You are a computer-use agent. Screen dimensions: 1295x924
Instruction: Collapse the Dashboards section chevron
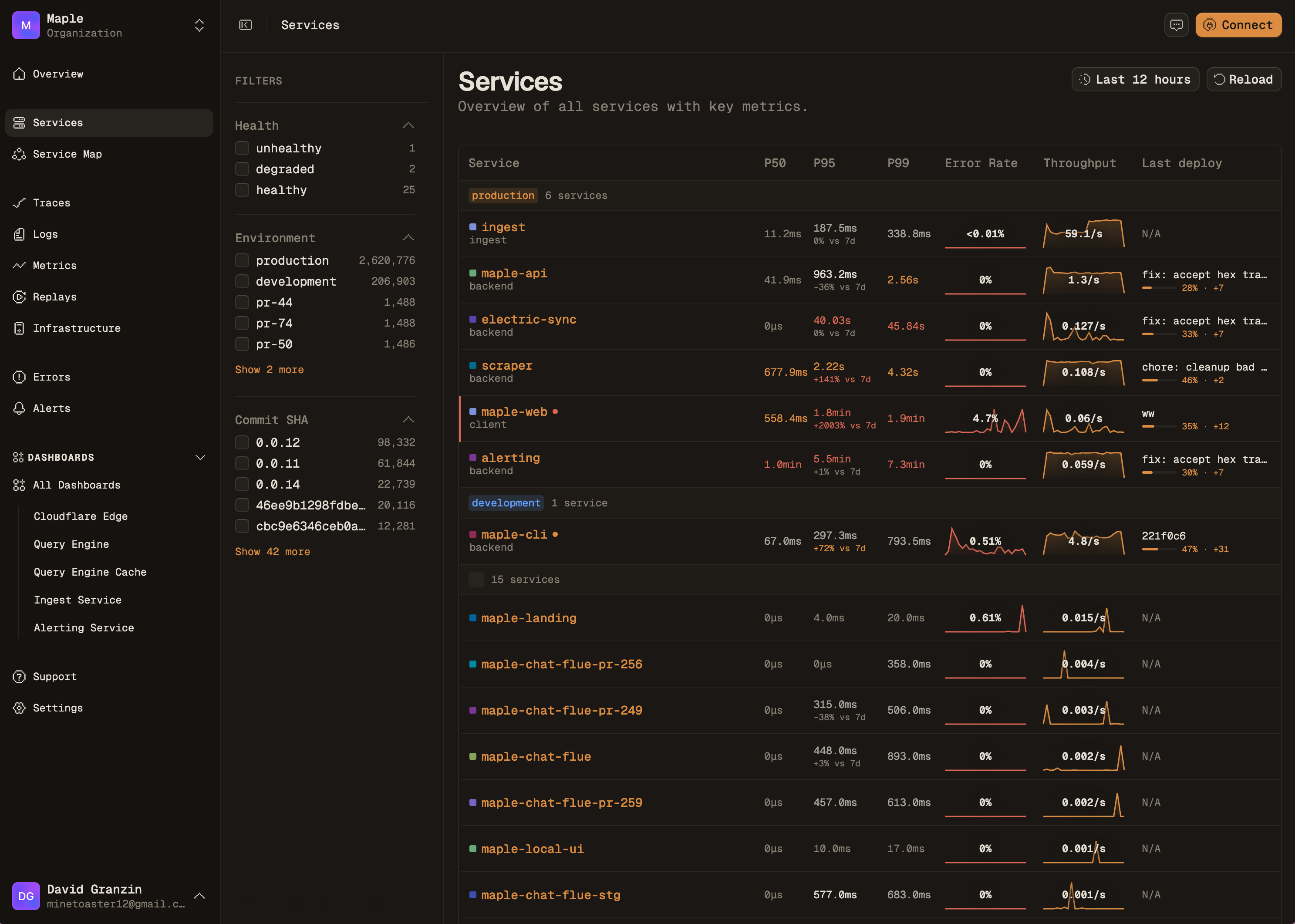point(200,458)
